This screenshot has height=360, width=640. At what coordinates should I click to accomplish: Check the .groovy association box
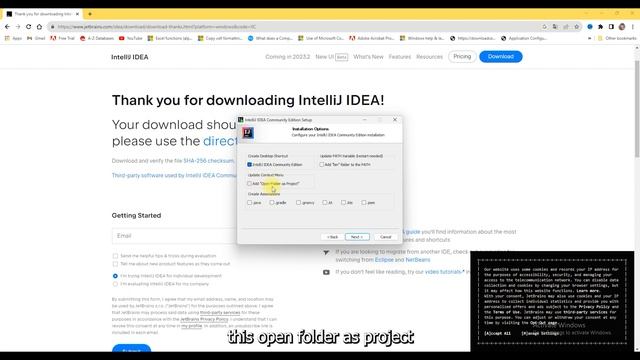tap(298, 202)
